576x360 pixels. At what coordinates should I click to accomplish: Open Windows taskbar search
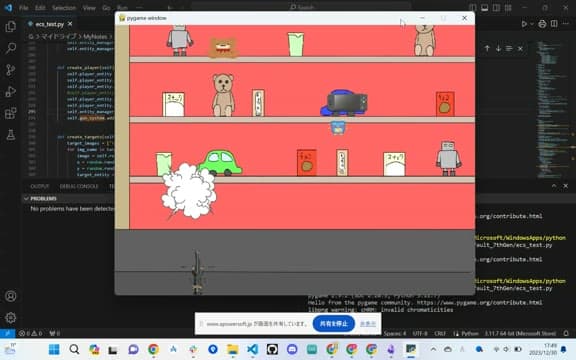pyautogui.click(x=74, y=349)
